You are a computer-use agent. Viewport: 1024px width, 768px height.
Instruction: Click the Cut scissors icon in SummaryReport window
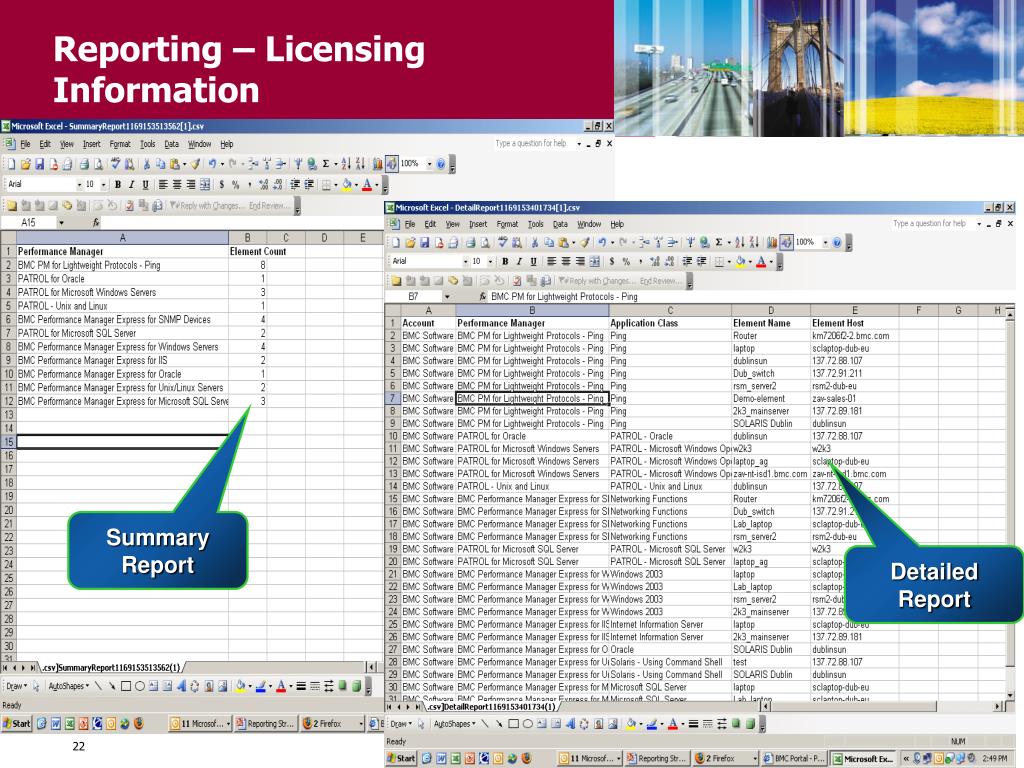pos(147,164)
